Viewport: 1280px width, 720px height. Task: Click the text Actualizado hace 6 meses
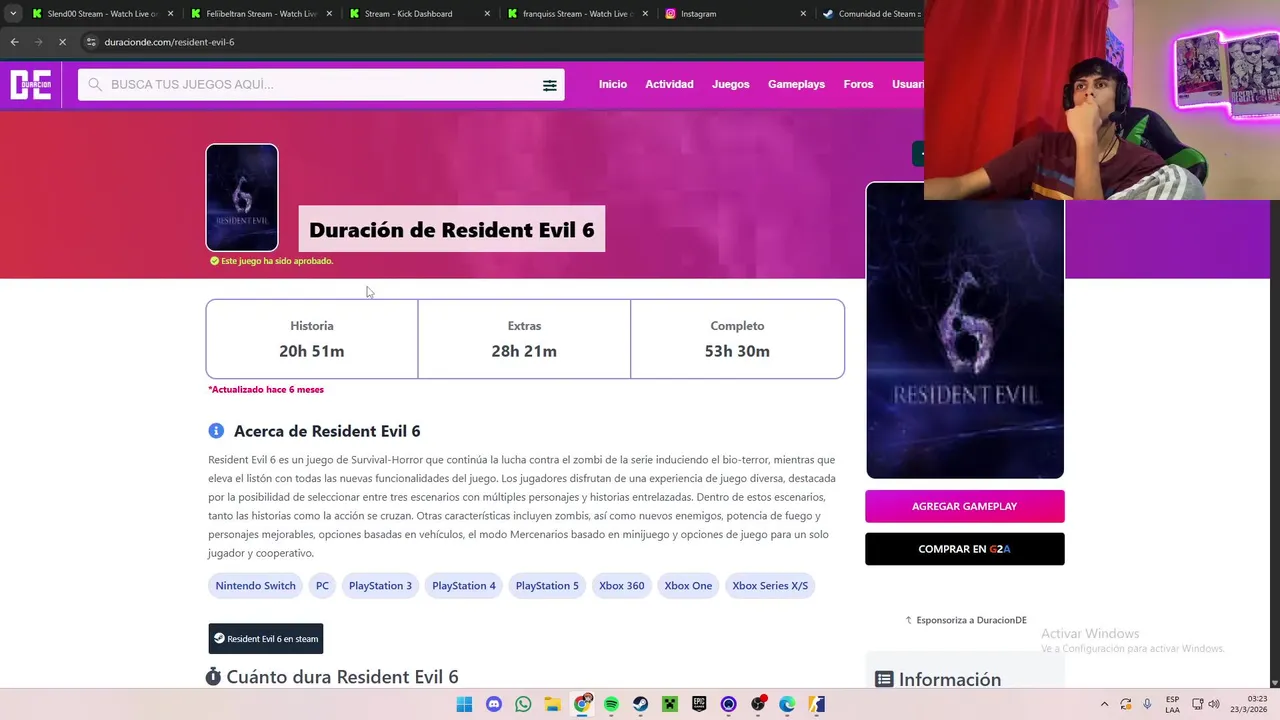pyautogui.click(x=266, y=389)
